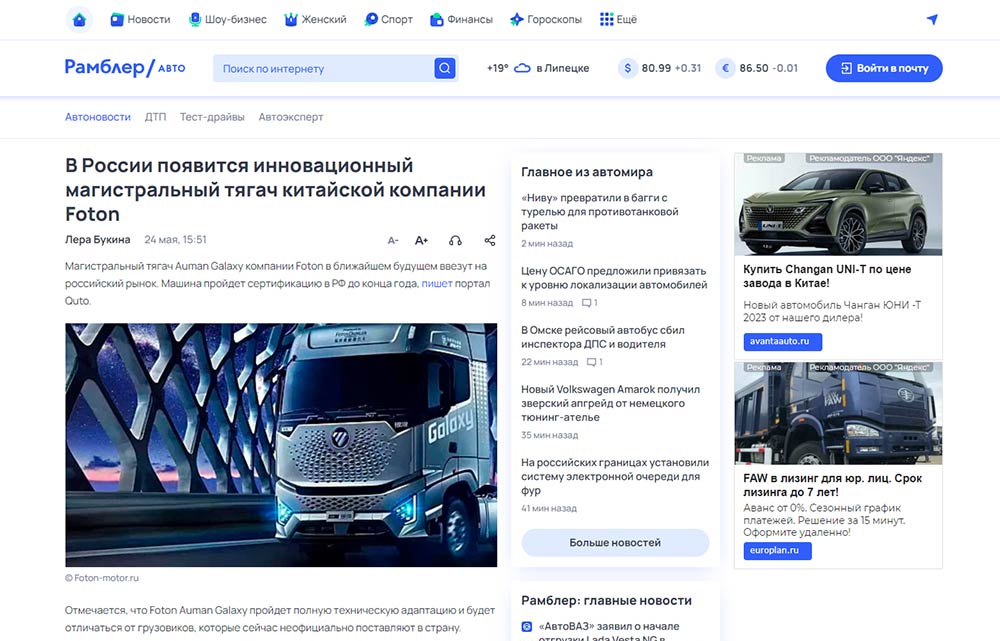Open comments icon under Омске news
The height and width of the screenshot is (641, 1000).
click(x=594, y=362)
